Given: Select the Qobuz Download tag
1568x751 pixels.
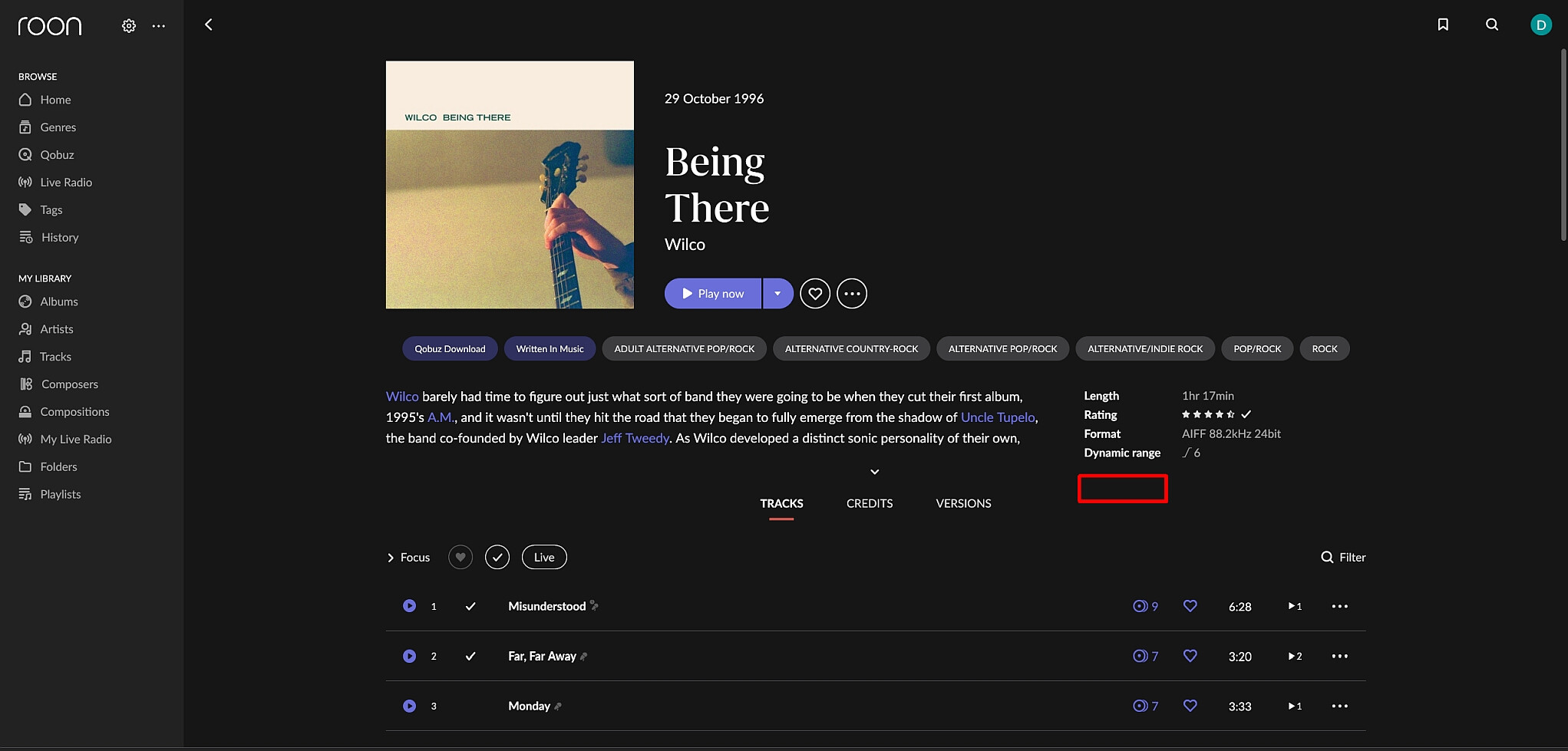Looking at the screenshot, I should [x=450, y=349].
